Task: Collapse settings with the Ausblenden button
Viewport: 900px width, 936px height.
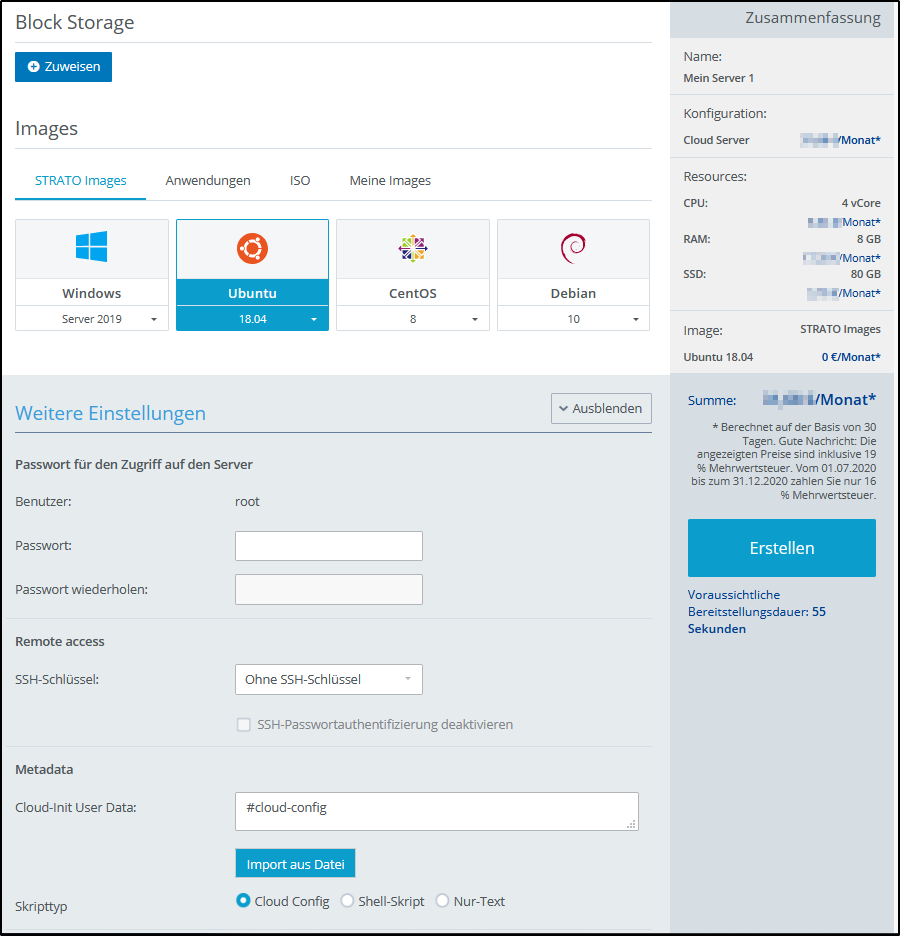Action: point(601,408)
